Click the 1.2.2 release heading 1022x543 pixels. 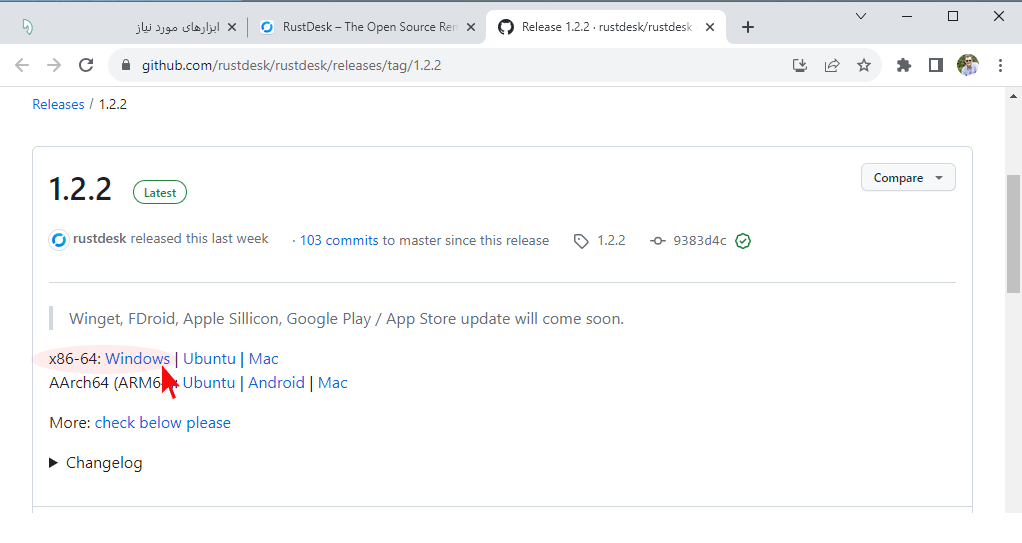coord(80,190)
